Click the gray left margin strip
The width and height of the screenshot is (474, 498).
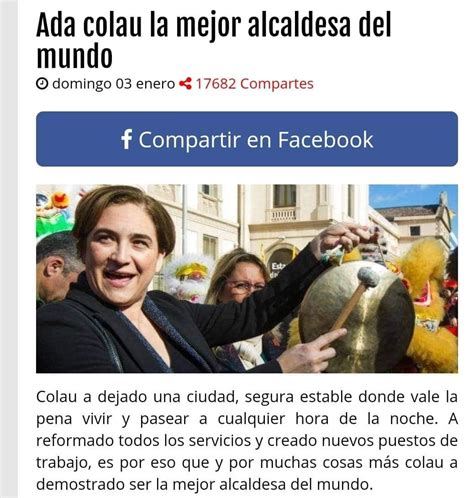tap(9, 249)
